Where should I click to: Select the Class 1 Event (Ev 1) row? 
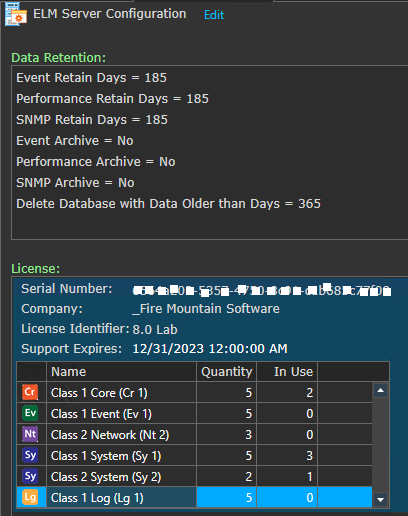point(194,413)
